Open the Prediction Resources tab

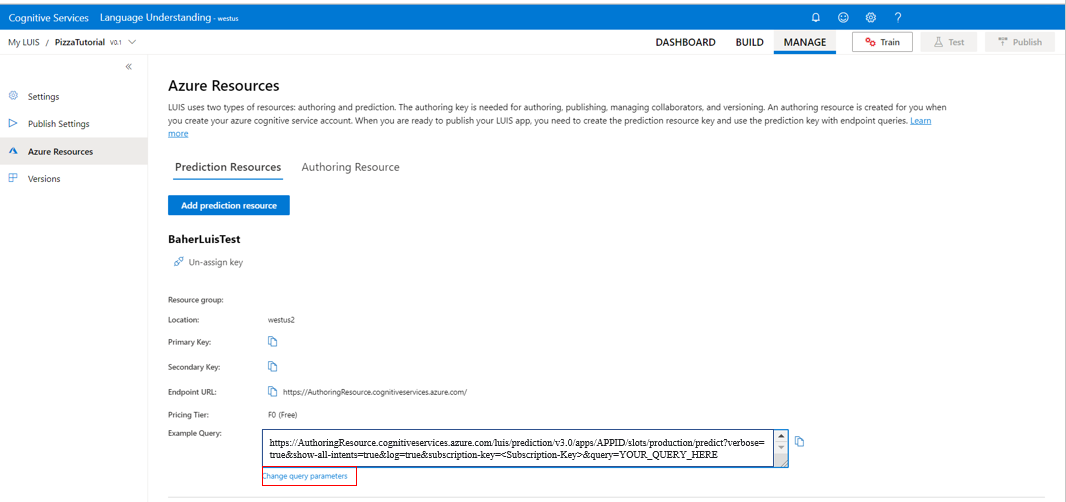coord(228,167)
